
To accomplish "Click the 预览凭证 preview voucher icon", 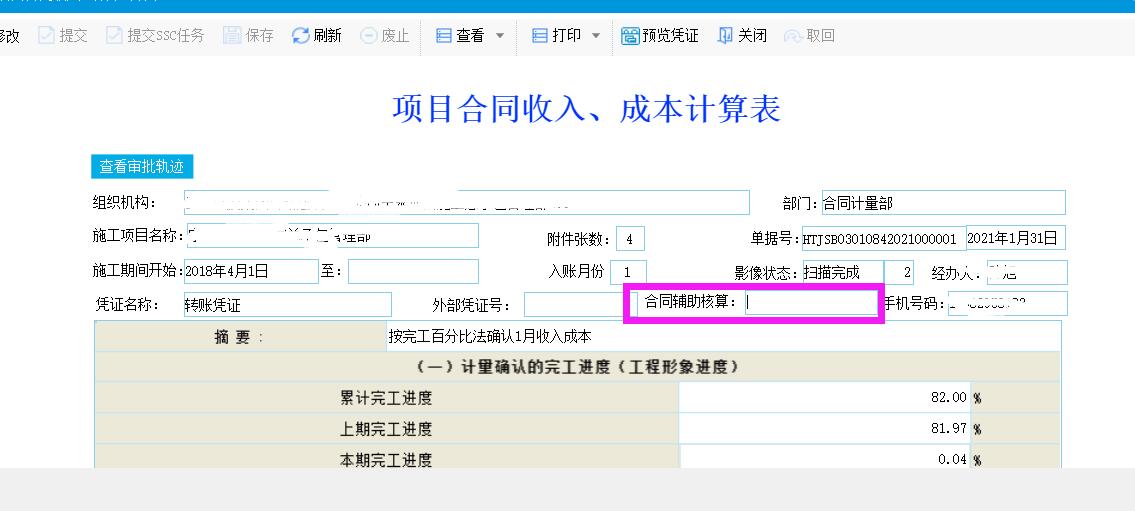I will point(630,36).
